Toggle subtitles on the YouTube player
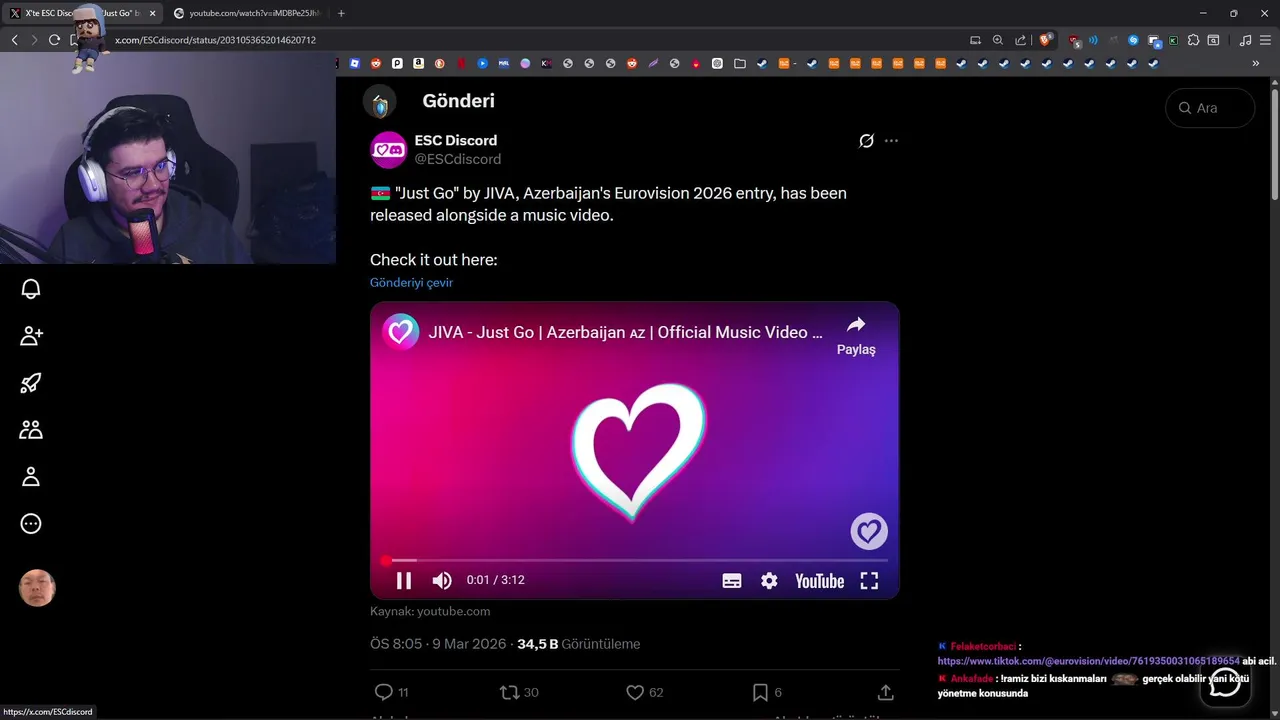Viewport: 1280px width, 720px height. point(732,581)
